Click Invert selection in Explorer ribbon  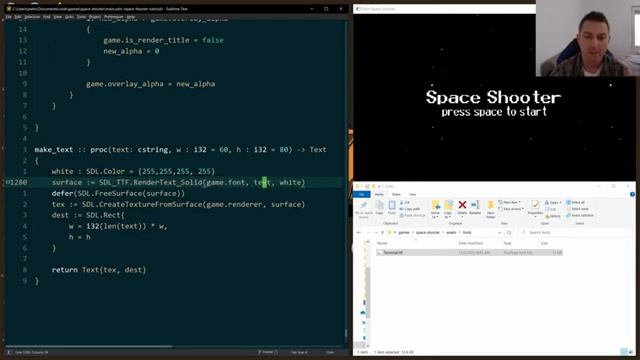click(x=580, y=216)
